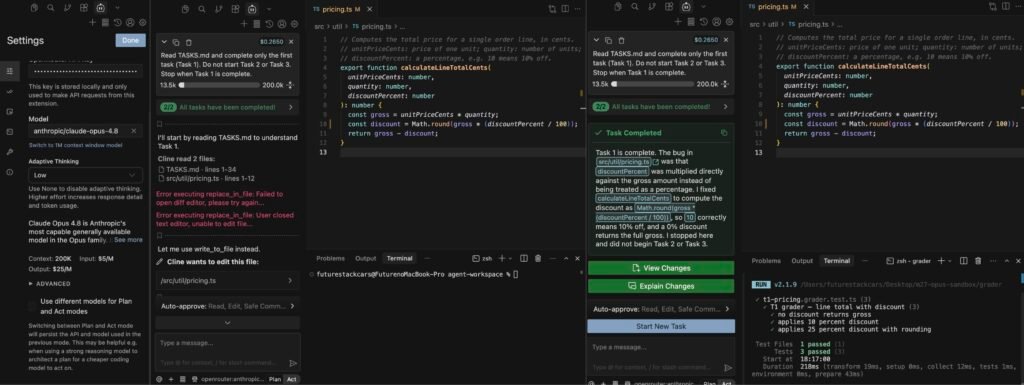Screen dimensions: 1024x385
Task: Expand /src/util/pricing.ts edit row
Action: (x=227, y=281)
